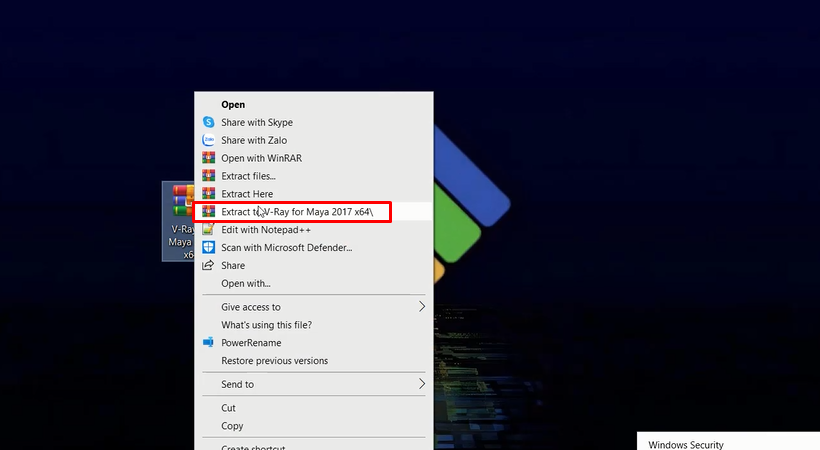Choose Open at the top of the menu
Viewport: 820px width, 450px height.
pos(233,104)
